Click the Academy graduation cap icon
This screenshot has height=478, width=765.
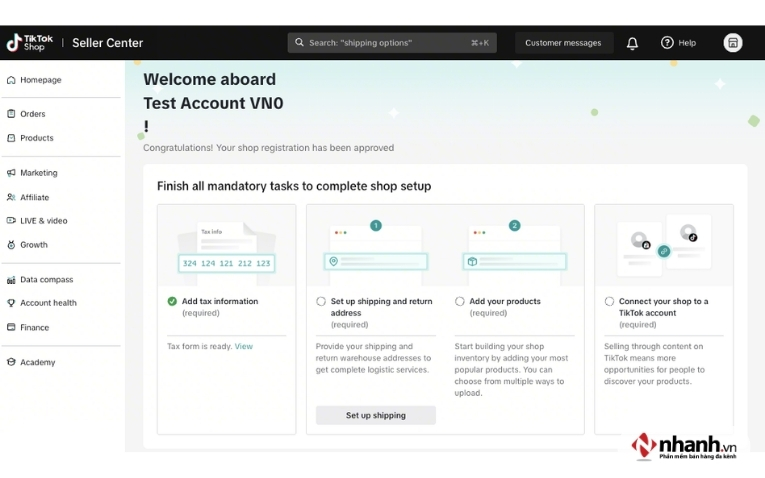pos(11,362)
